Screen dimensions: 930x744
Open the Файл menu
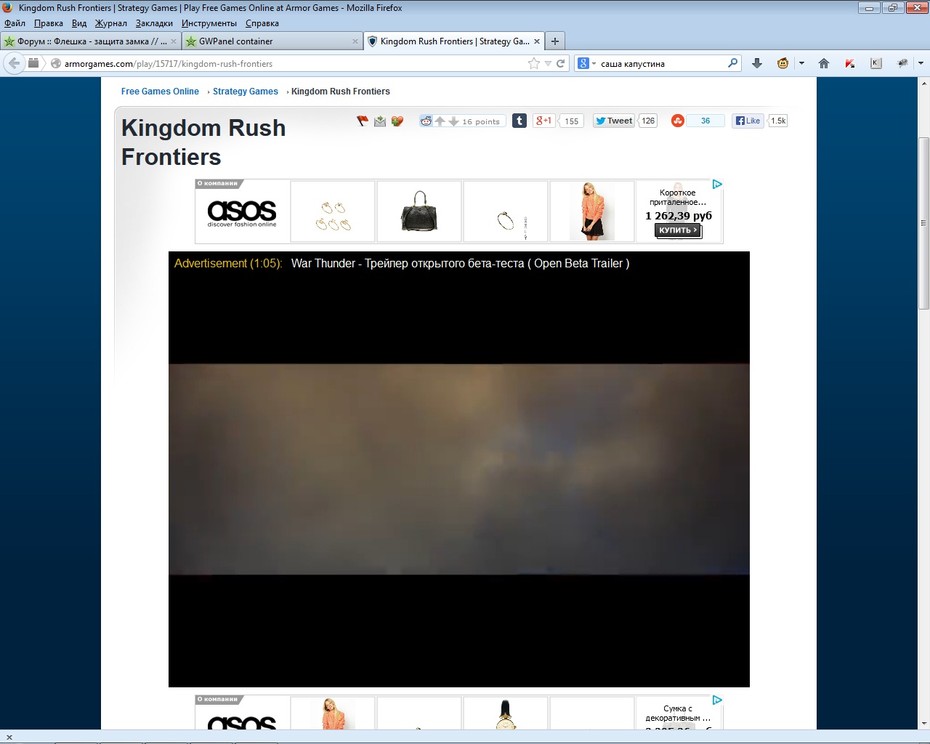point(15,23)
